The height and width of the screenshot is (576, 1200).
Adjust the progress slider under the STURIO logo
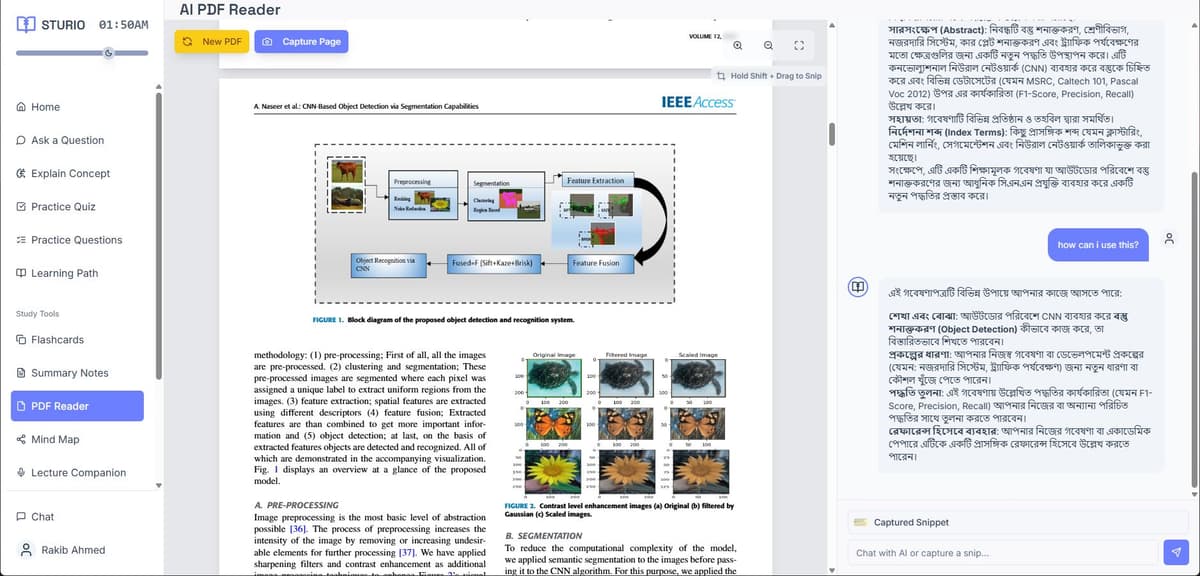106,55
